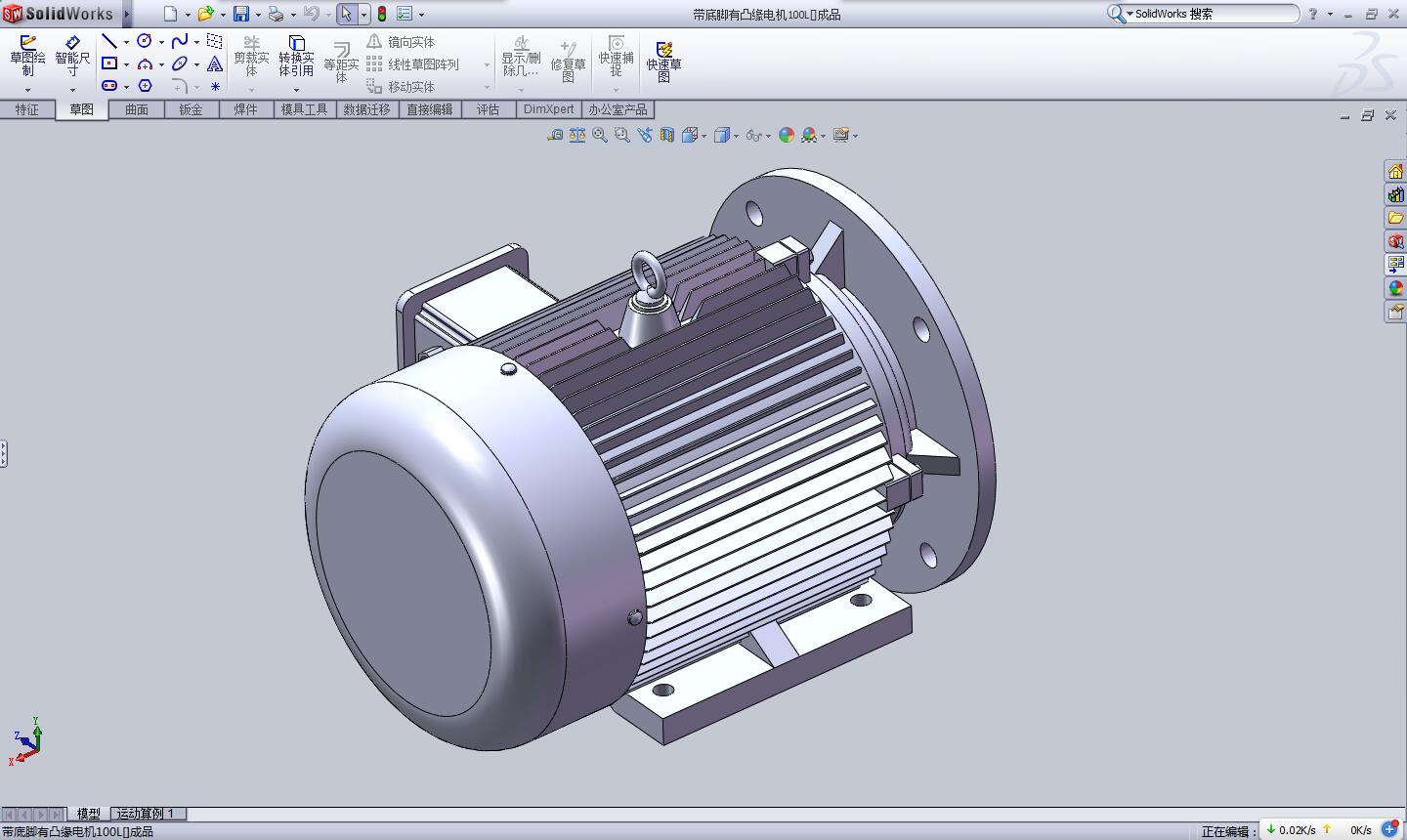Select the sketch Point tool
Image resolution: width=1407 pixels, height=840 pixels.
pos(215,86)
